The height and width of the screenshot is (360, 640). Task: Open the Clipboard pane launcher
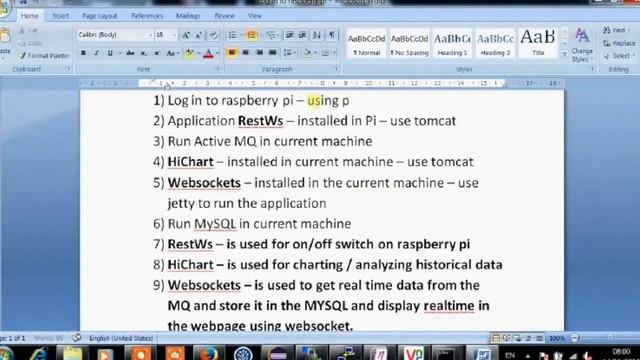pos(68,69)
